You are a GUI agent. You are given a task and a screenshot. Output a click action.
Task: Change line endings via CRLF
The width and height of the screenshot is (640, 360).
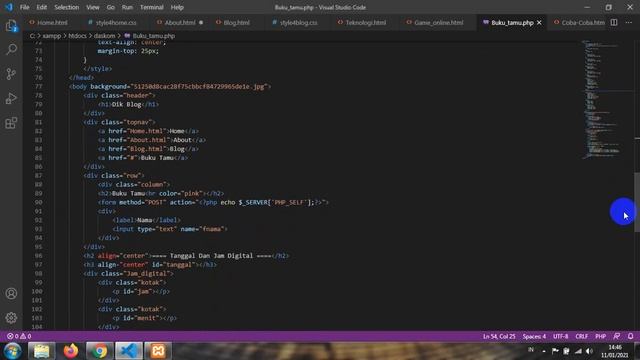click(x=582, y=336)
